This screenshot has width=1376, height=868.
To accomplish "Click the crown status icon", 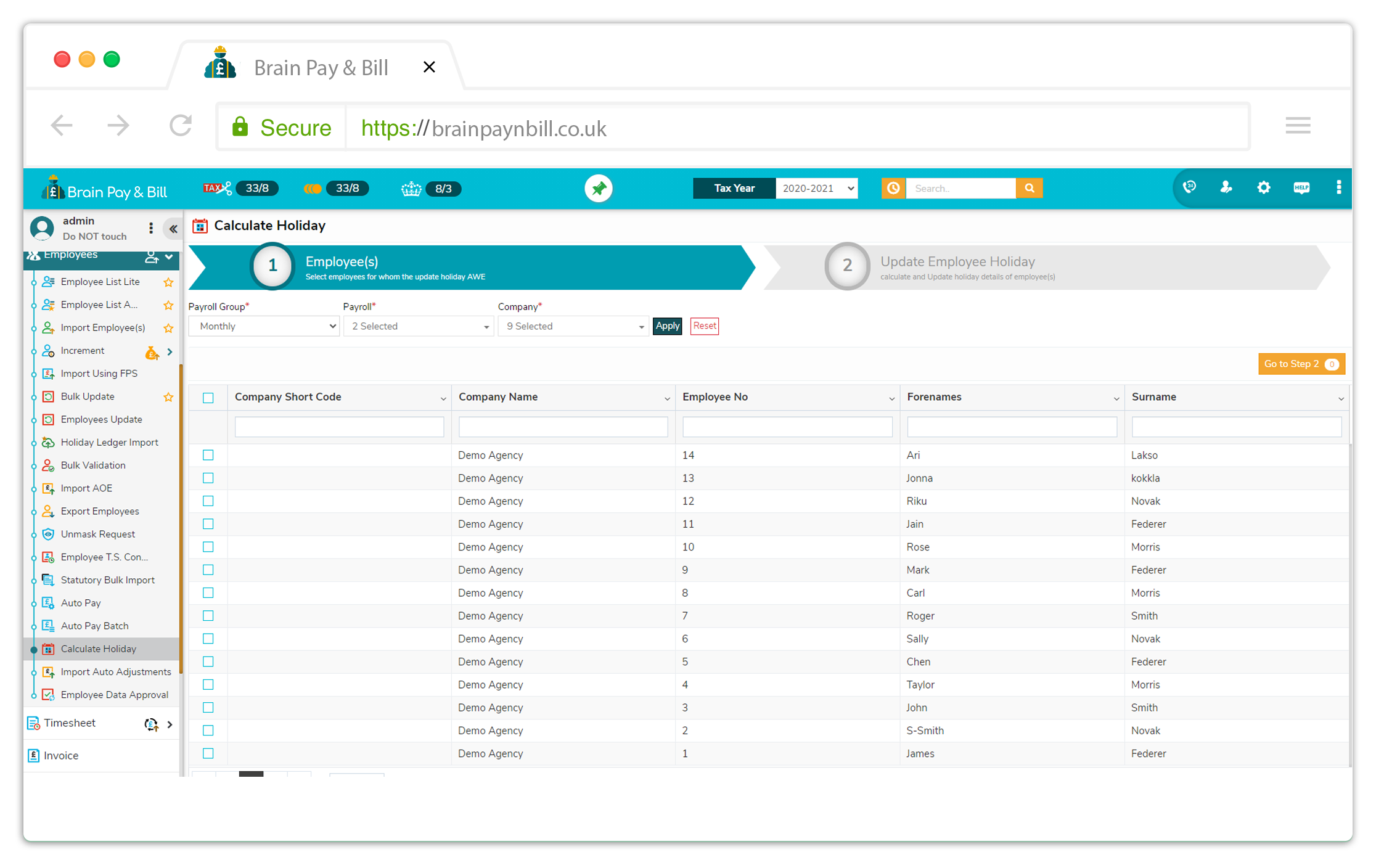I will tap(411, 188).
